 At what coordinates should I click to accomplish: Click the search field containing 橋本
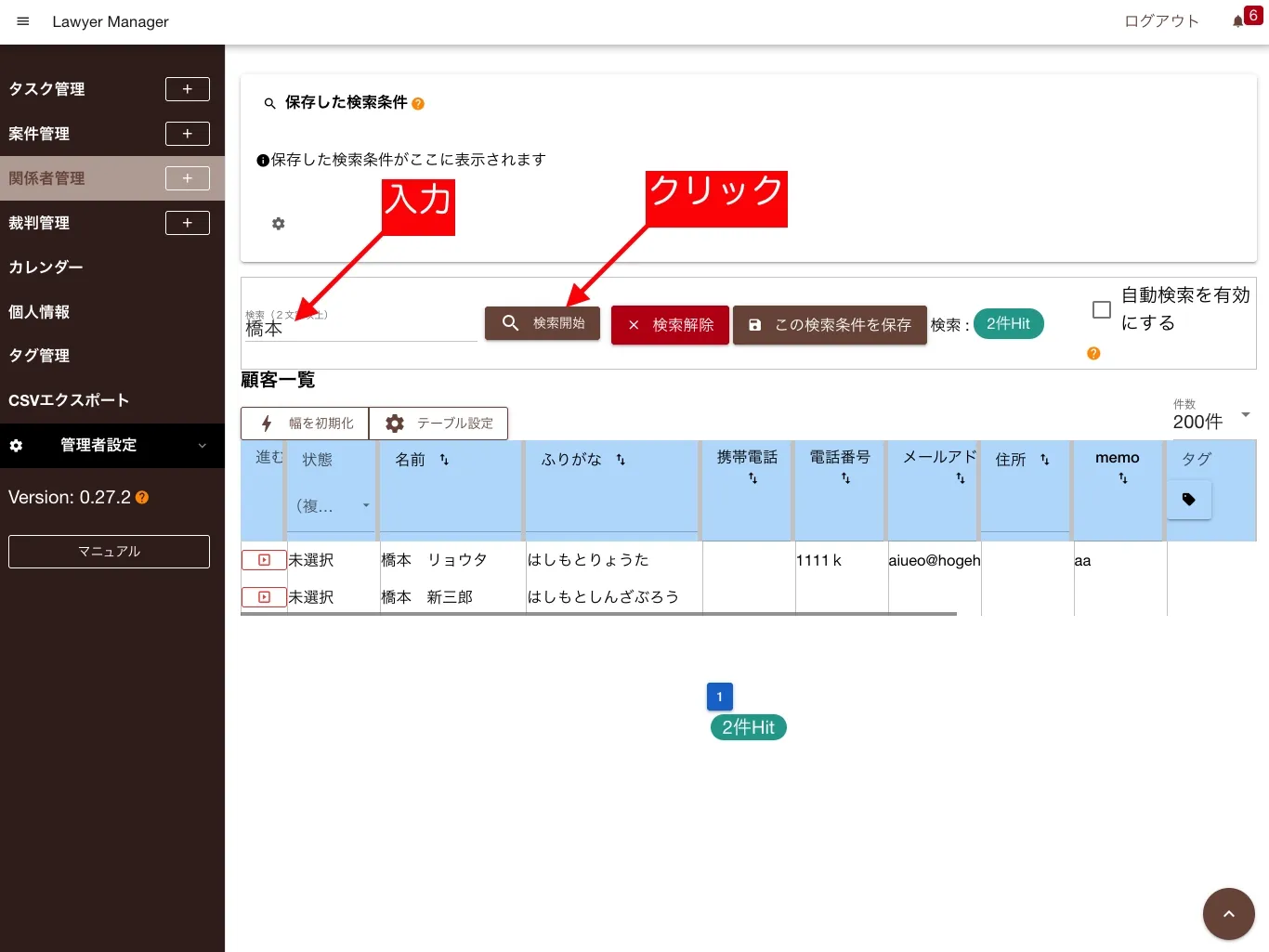(x=360, y=327)
